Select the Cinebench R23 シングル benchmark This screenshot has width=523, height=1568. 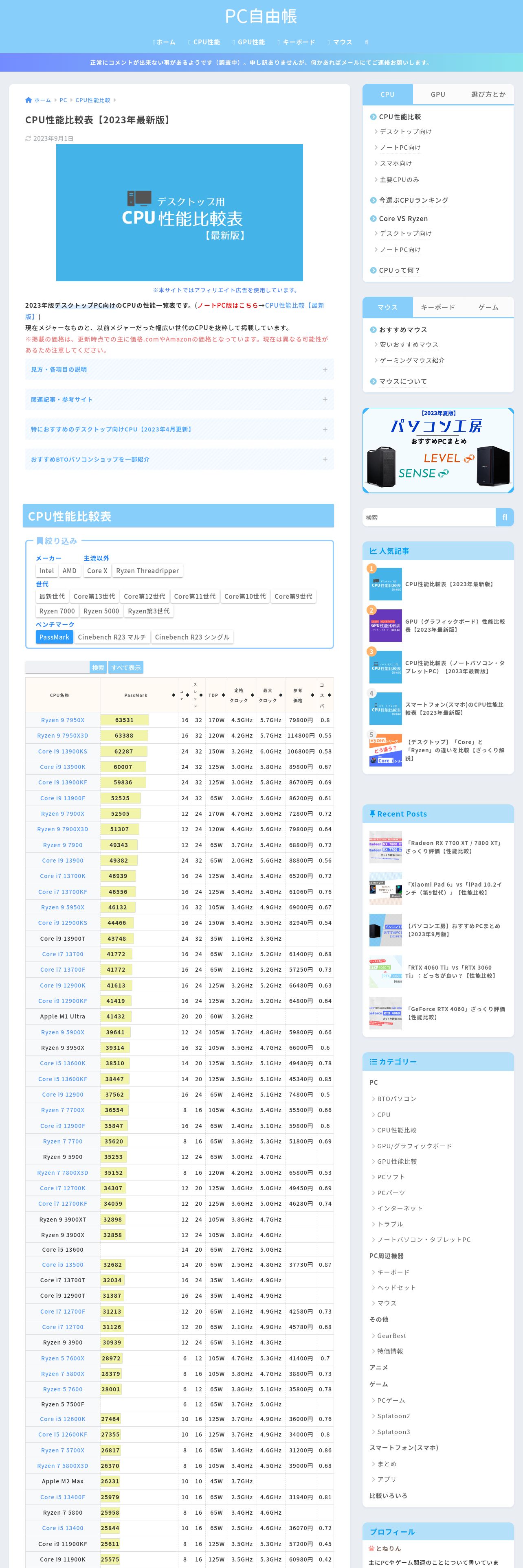[192, 637]
